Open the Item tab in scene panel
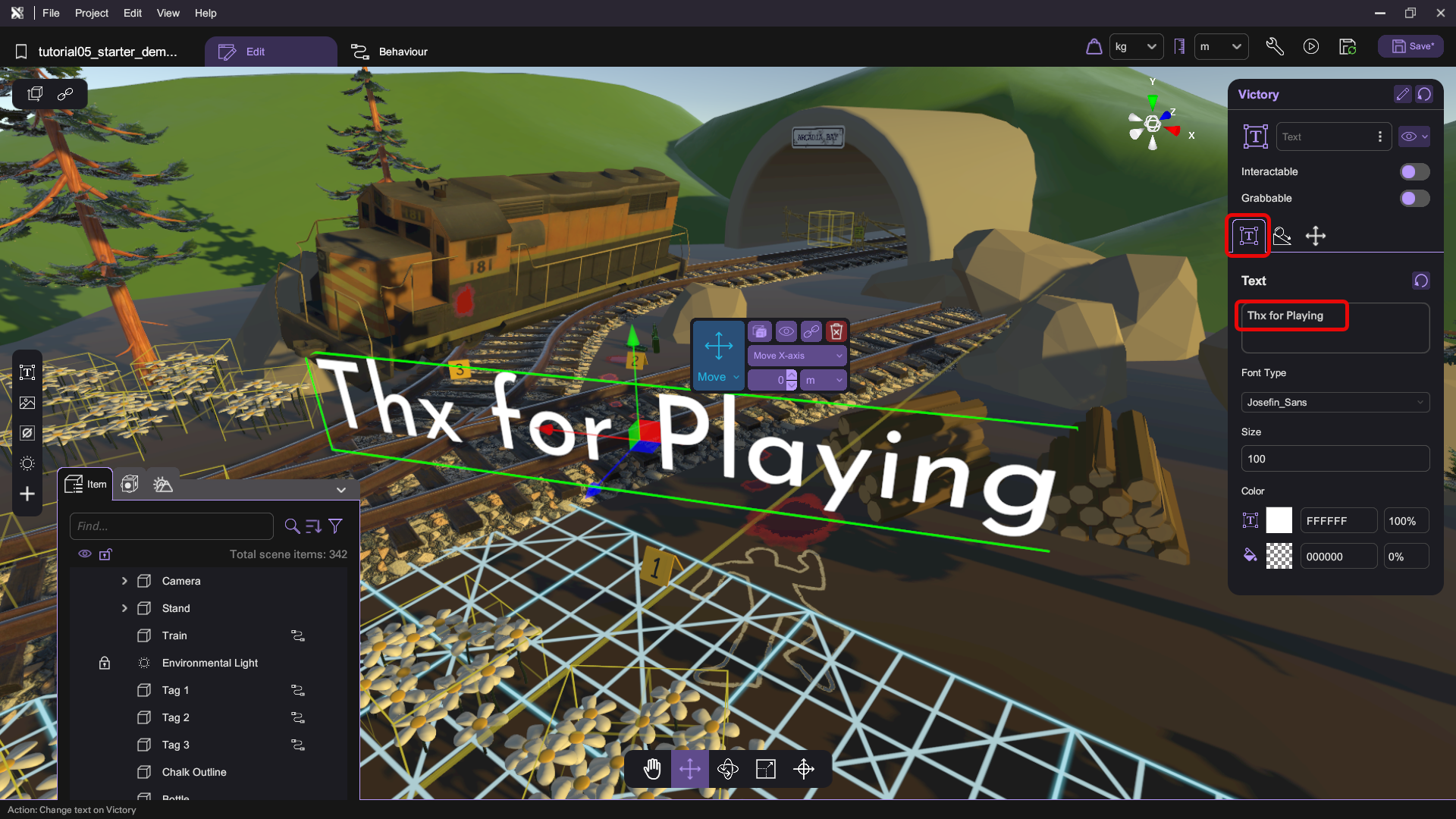This screenshot has width=1456, height=819. (x=86, y=485)
